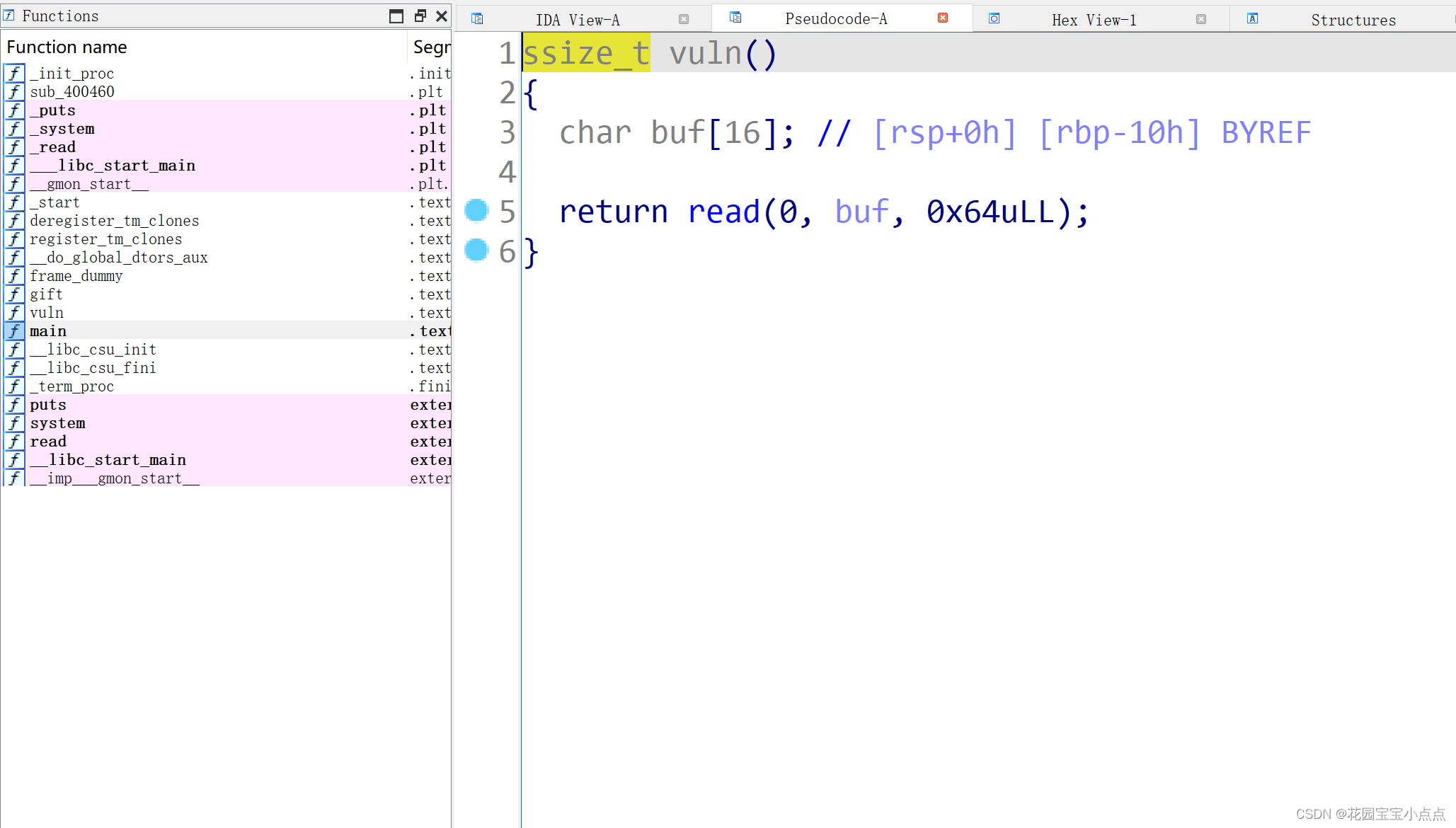This screenshot has width=1456, height=828.
Task: Click the function icon beside gift
Action: 14,294
